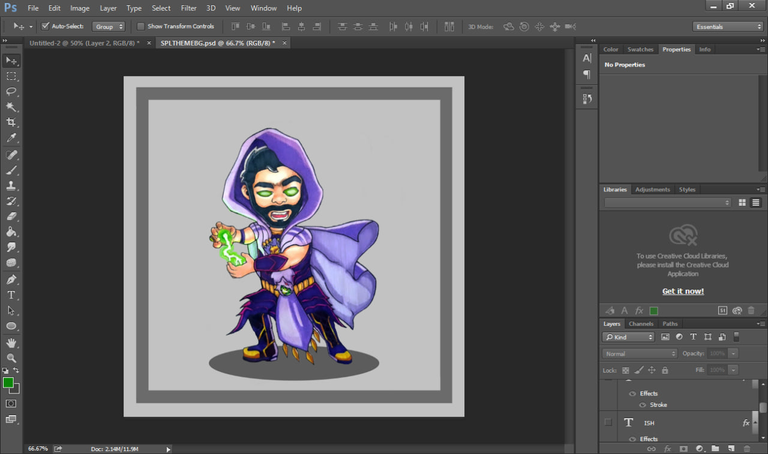Hide the Stroke effect
768x454 pixels.
(x=643, y=405)
